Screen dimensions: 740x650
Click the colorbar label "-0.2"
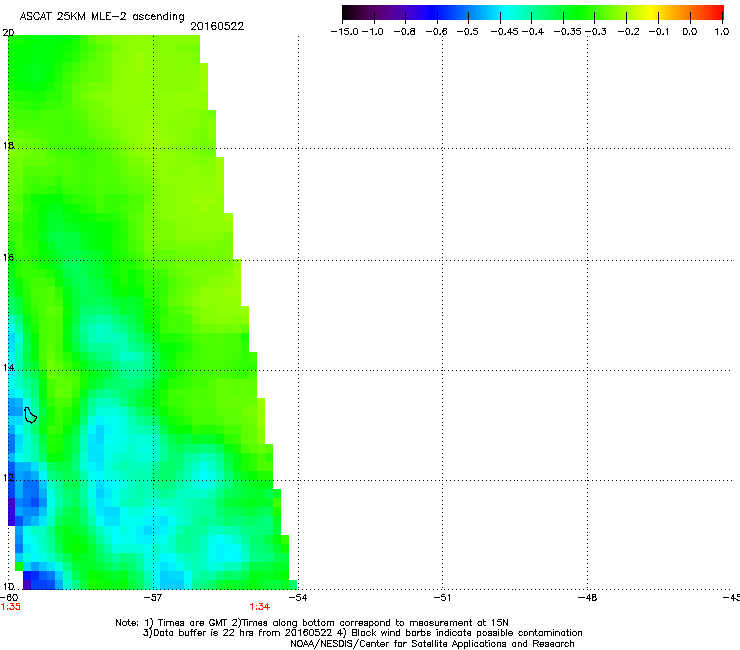point(629,32)
